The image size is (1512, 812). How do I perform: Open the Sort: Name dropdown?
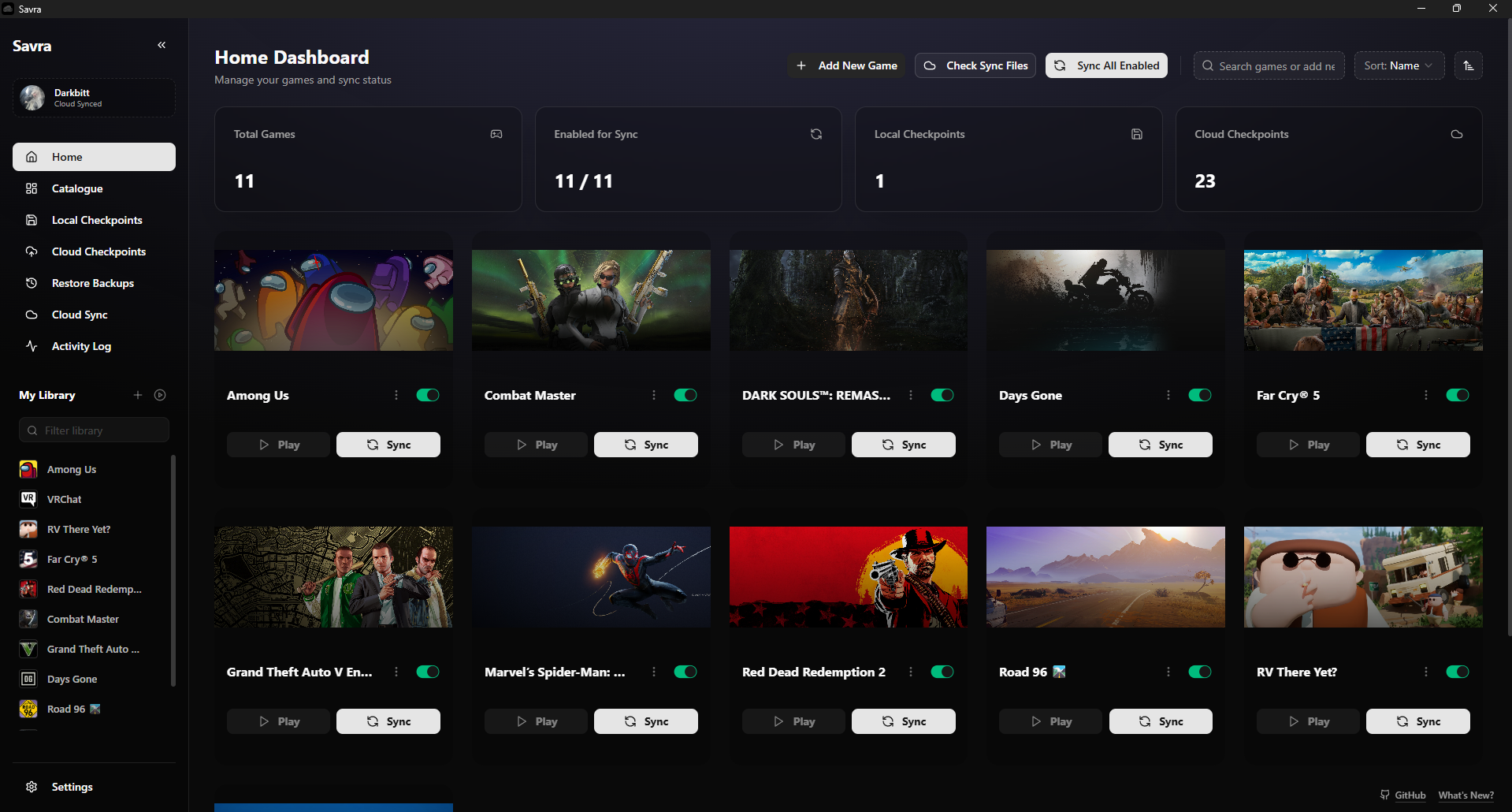(1399, 65)
